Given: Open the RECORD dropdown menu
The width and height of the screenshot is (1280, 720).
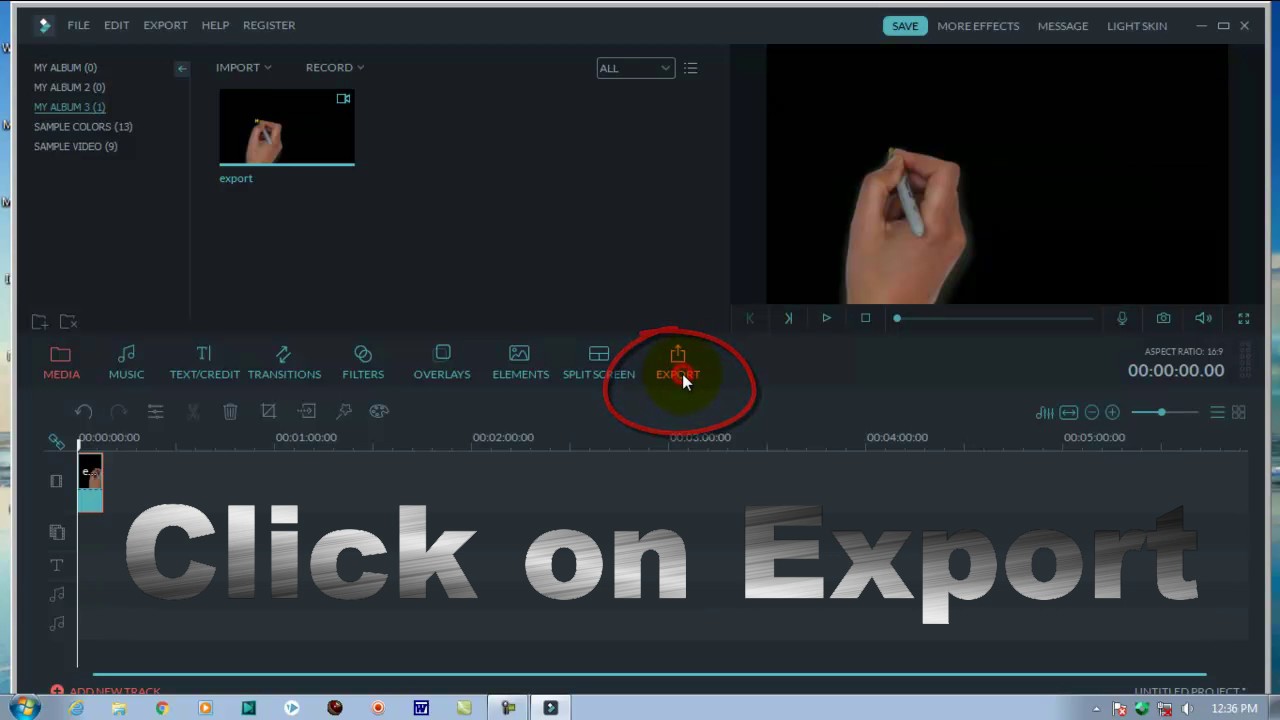Looking at the screenshot, I should (334, 67).
